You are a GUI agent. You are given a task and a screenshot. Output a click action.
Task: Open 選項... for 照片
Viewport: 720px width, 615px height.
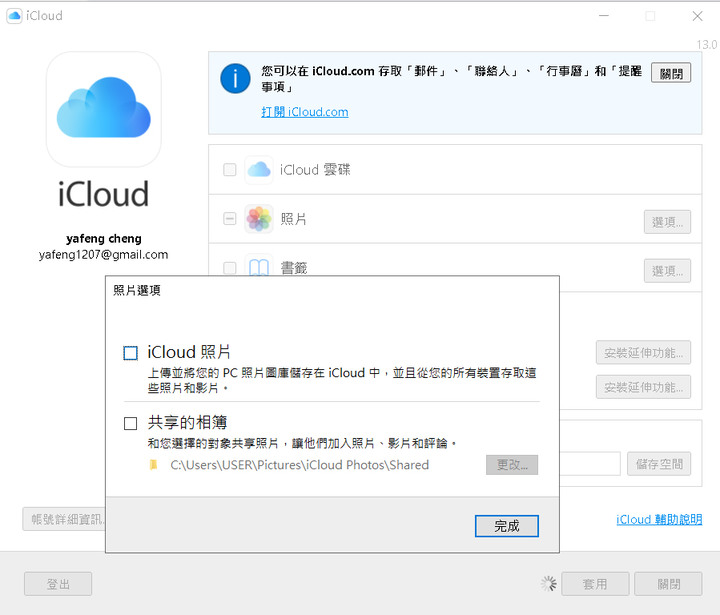667,222
